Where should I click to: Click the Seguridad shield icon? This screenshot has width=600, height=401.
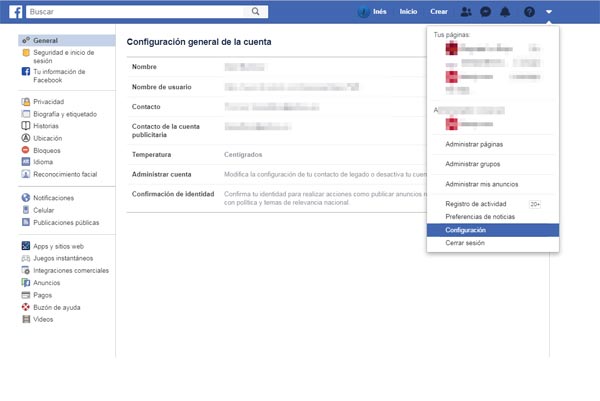pyautogui.click(x=26, y=53)
